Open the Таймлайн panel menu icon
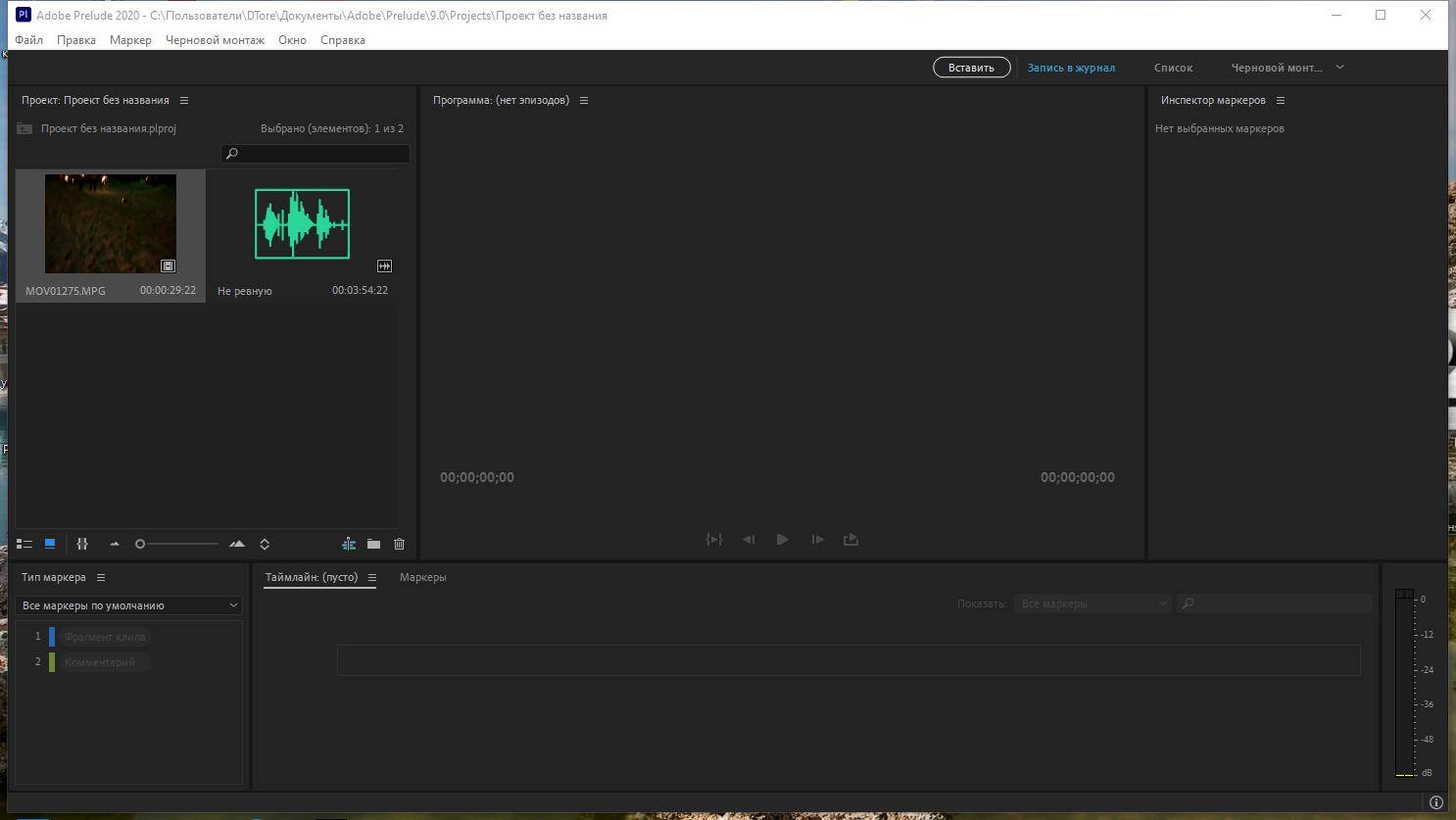1456x820 pixels. (371, 577)
